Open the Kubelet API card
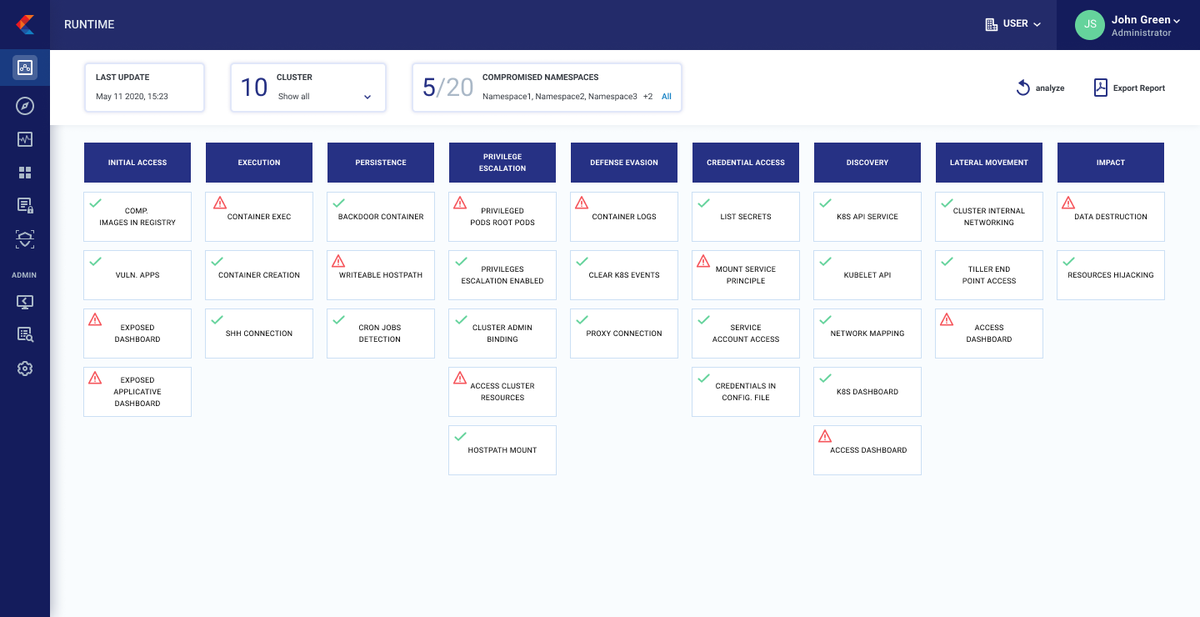This screenshot has width=1200, height=617. coord(868,275)
